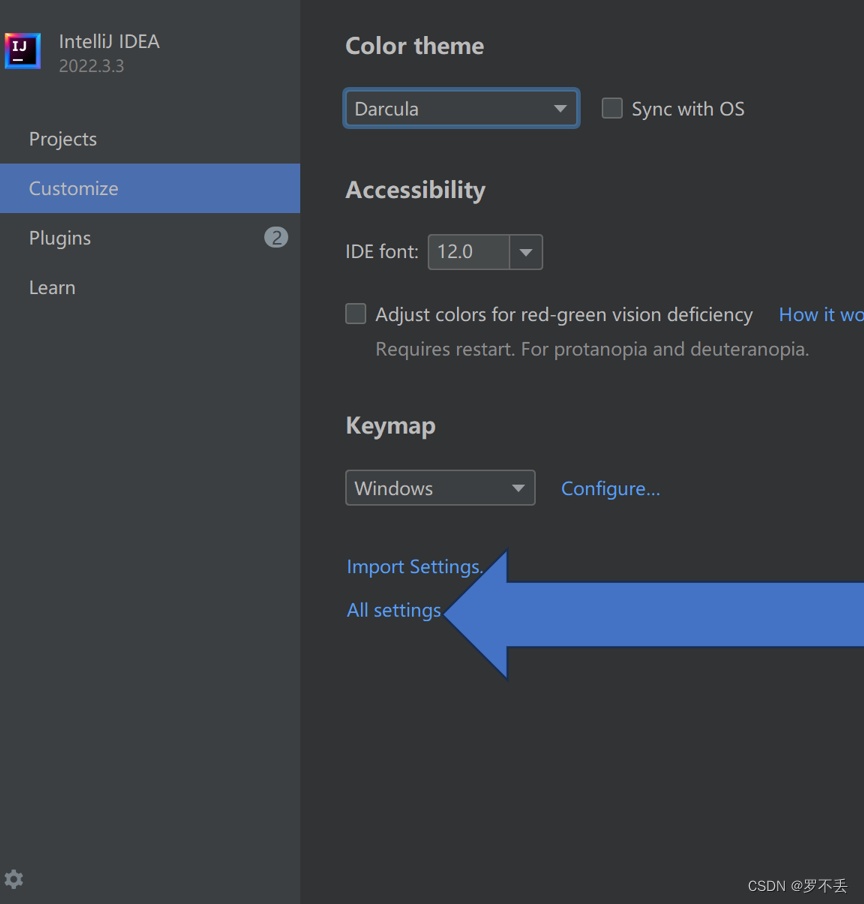Open the How it works link
This screenshot has height=904, width=864.
tap(821, 315)
